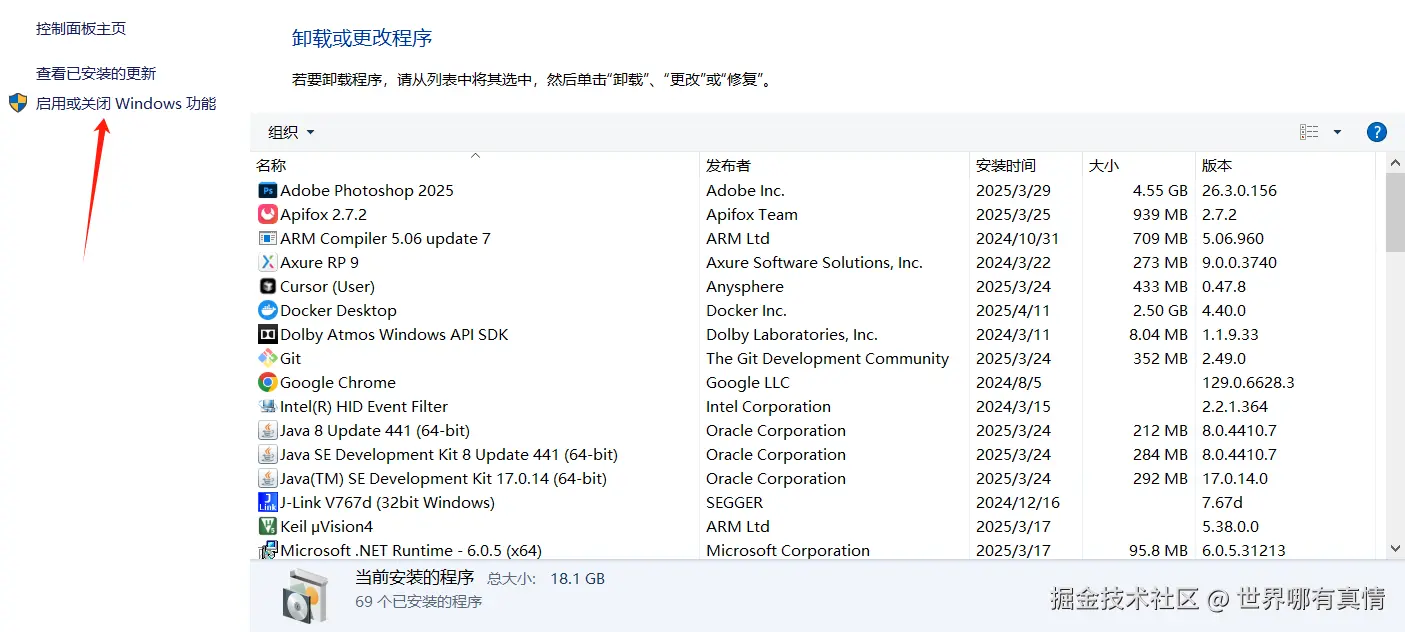Viewport: 1405px width, 632px height.
Task: Click version value 26.3.0.156
Action: [x=1239, y=191]
